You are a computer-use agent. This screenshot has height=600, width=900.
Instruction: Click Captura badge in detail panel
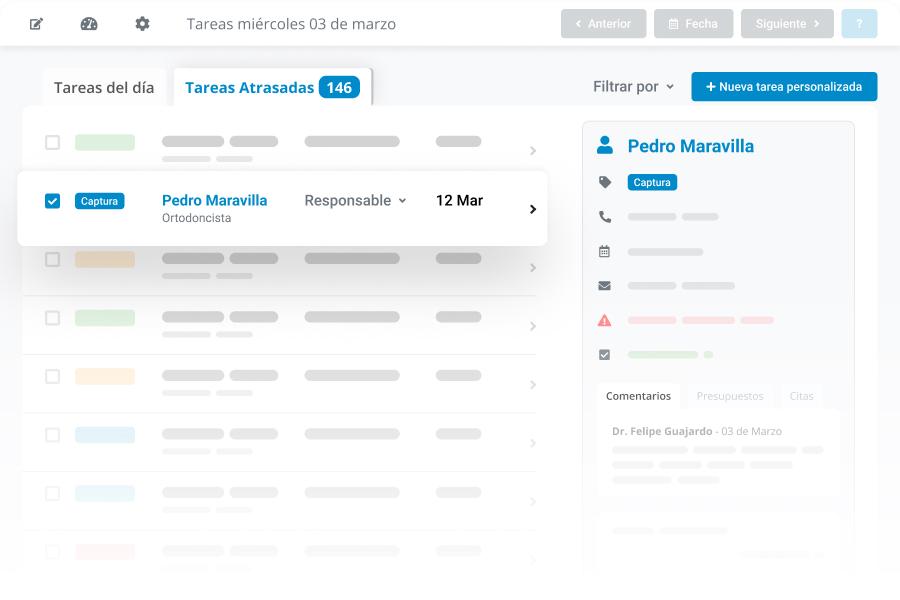pyautogui.click(x=652, y=182)
